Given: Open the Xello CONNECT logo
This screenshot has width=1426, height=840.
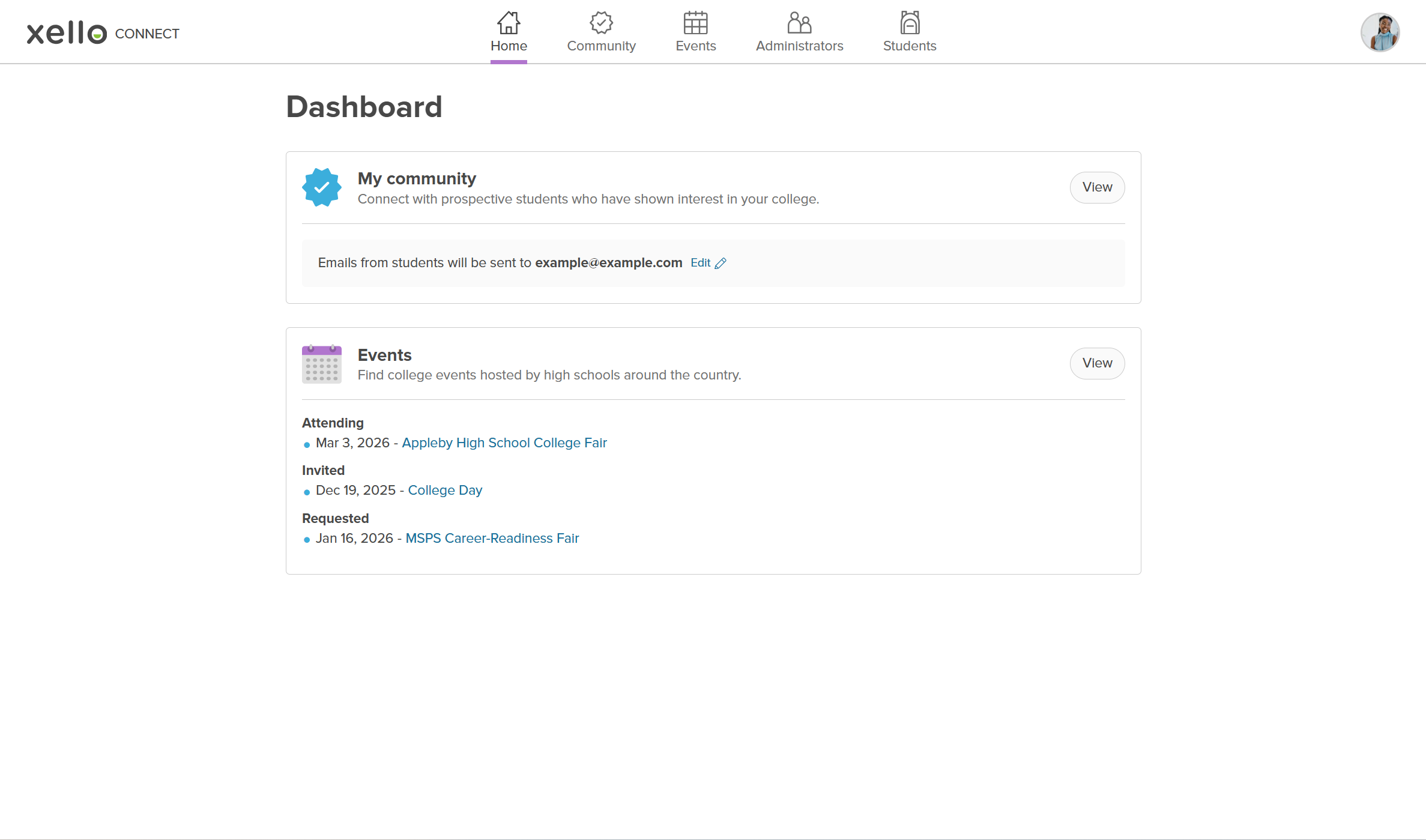Looking at the screenshot, I should (103, 33).
